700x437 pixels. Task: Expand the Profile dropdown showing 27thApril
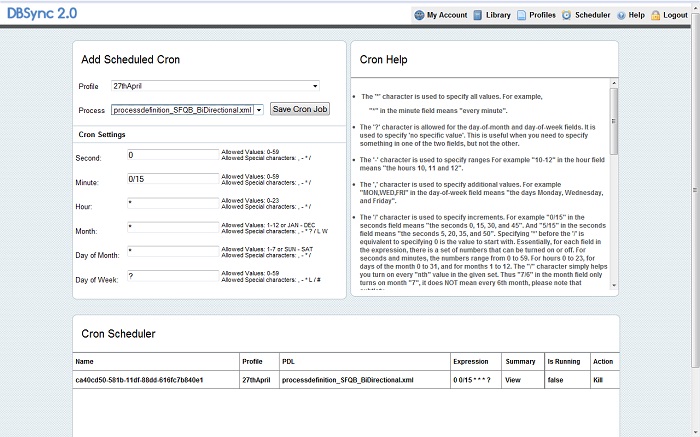(215, 86)
